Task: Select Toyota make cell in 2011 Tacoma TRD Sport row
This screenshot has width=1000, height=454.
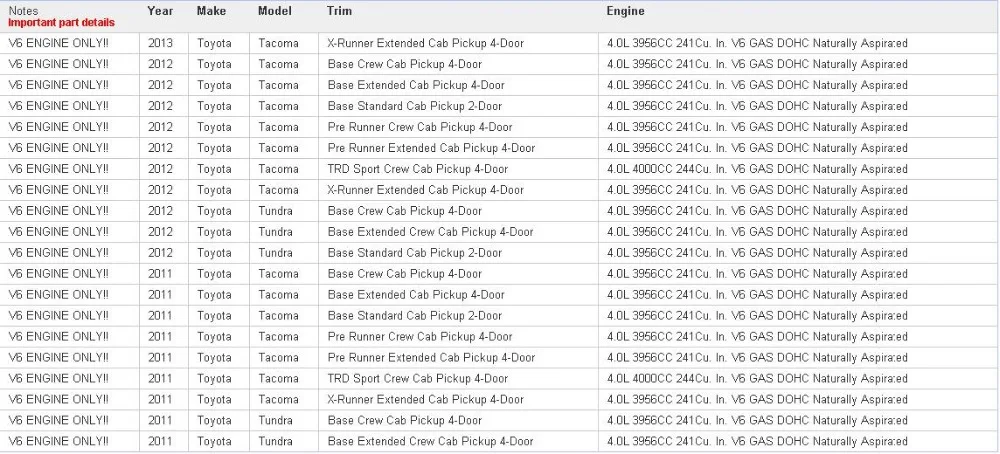Action: pos(214,379)
